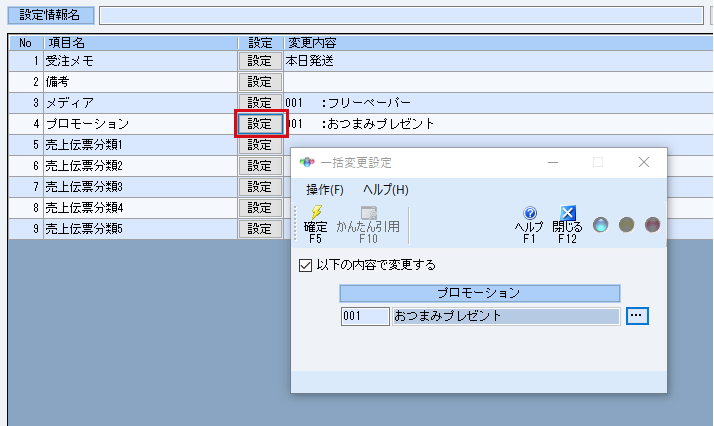Image resolution: width=714 pixels, height=426 pixels.
Task: Click the promotion code field 001
Action: [x=365, y=316]
